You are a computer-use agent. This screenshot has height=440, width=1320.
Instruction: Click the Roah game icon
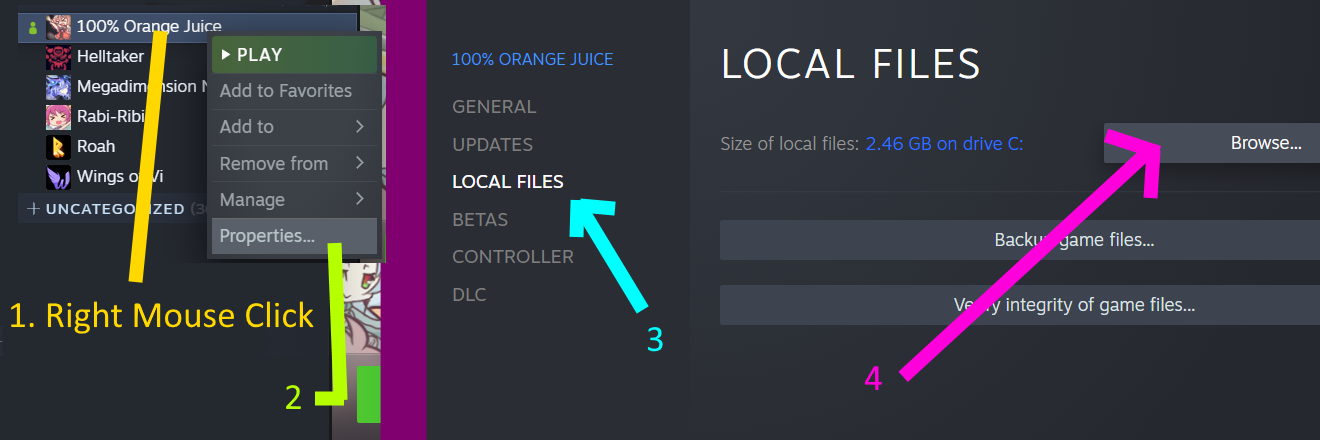[58, 147]
